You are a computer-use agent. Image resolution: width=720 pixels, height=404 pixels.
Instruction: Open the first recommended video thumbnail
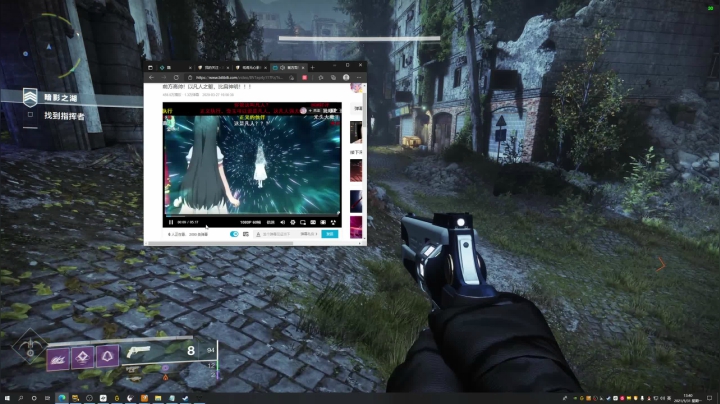coord(356,132)
